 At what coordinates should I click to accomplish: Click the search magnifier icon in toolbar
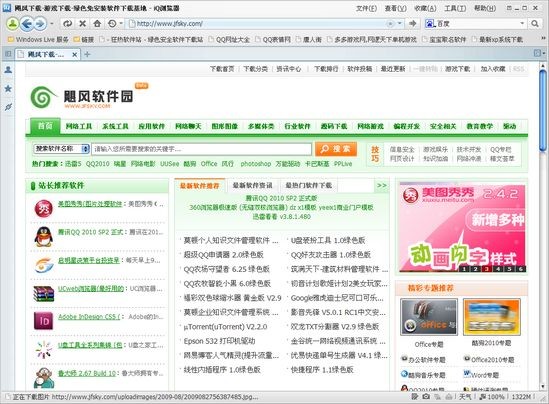pyautogui.click(x=535, y=23)
